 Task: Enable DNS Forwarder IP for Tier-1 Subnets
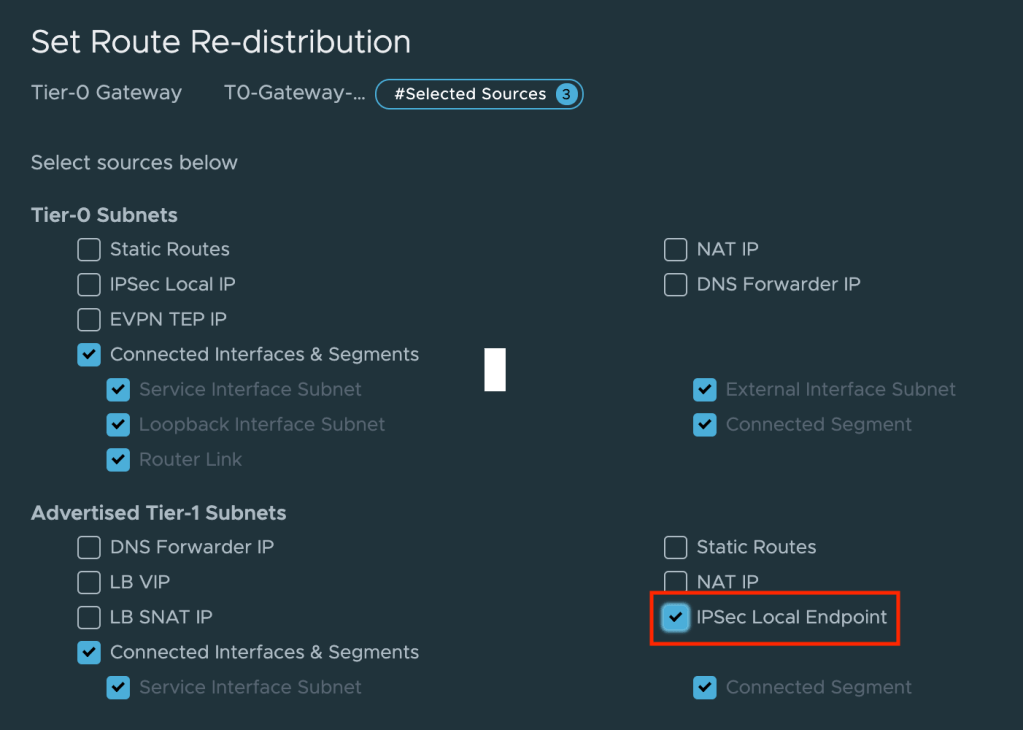(89, 547)
